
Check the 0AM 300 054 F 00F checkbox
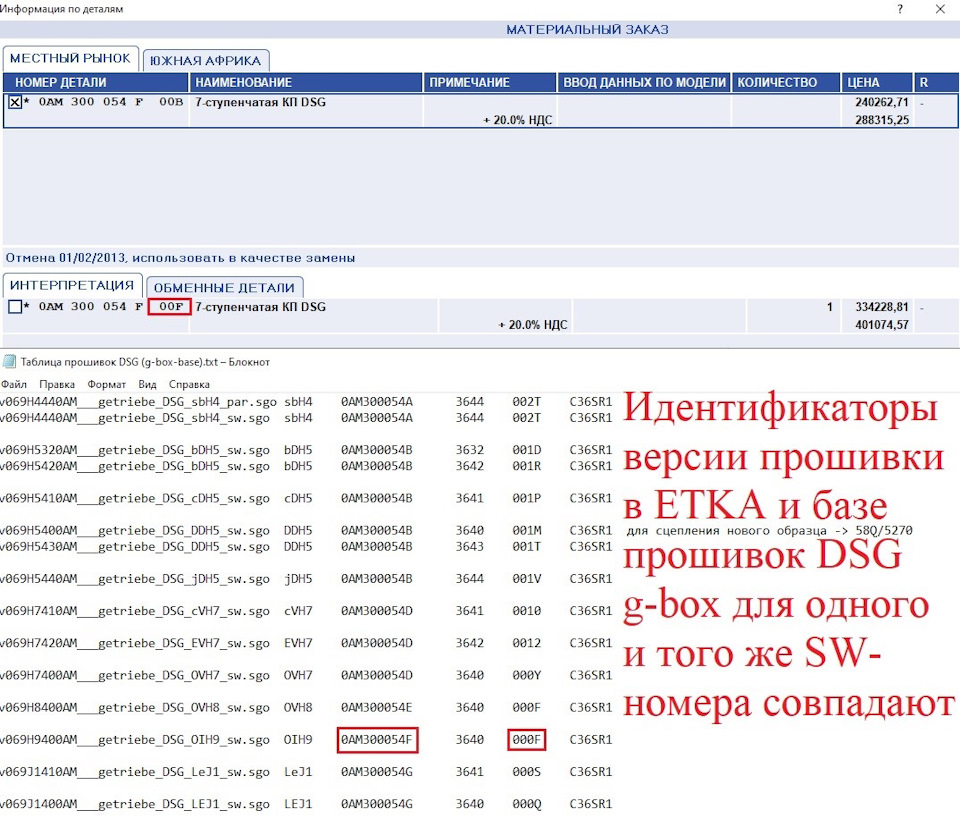click(15, 307)
